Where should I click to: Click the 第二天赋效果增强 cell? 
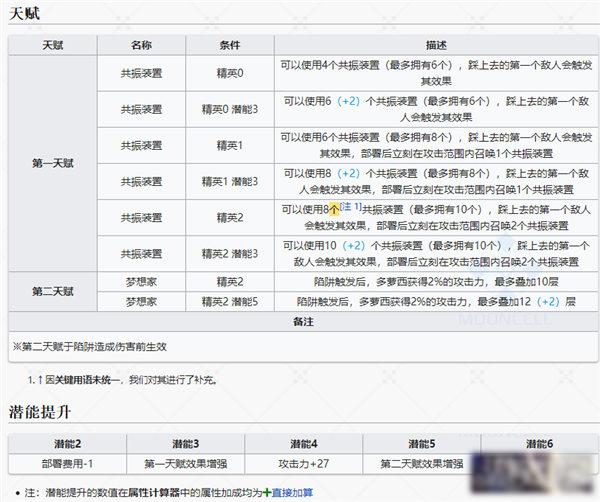pyautogui.click(x=422, y=464)
